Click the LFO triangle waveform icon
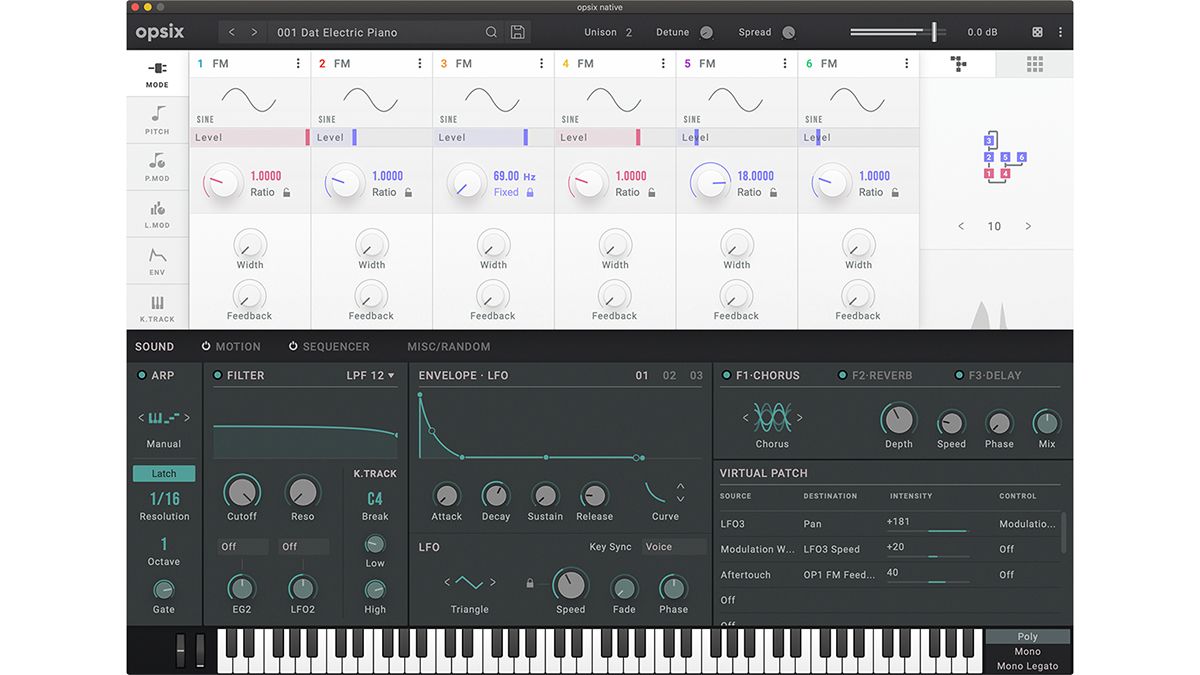This screenshot has height=675, width=1200. (x=469, y=583)
